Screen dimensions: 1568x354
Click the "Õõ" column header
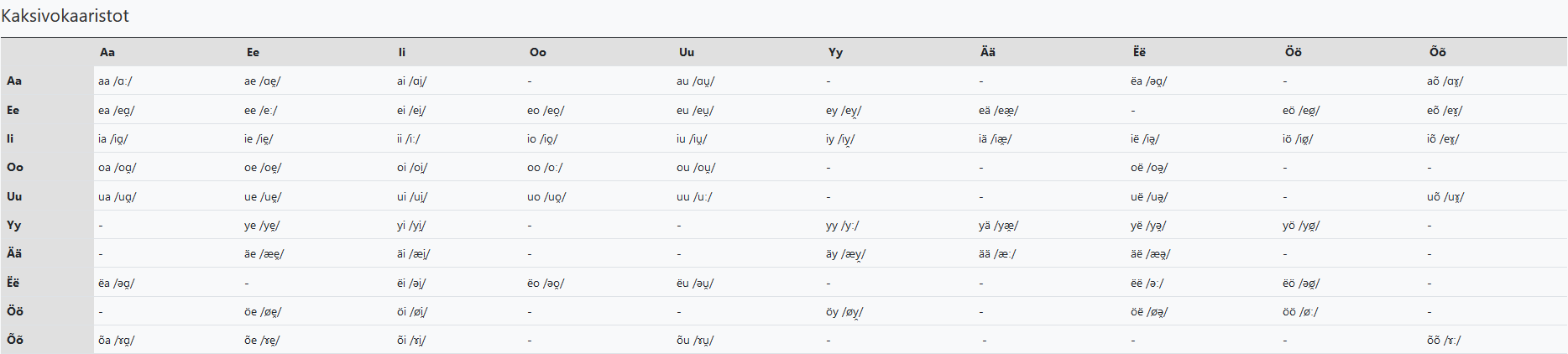coord(1437,52)
